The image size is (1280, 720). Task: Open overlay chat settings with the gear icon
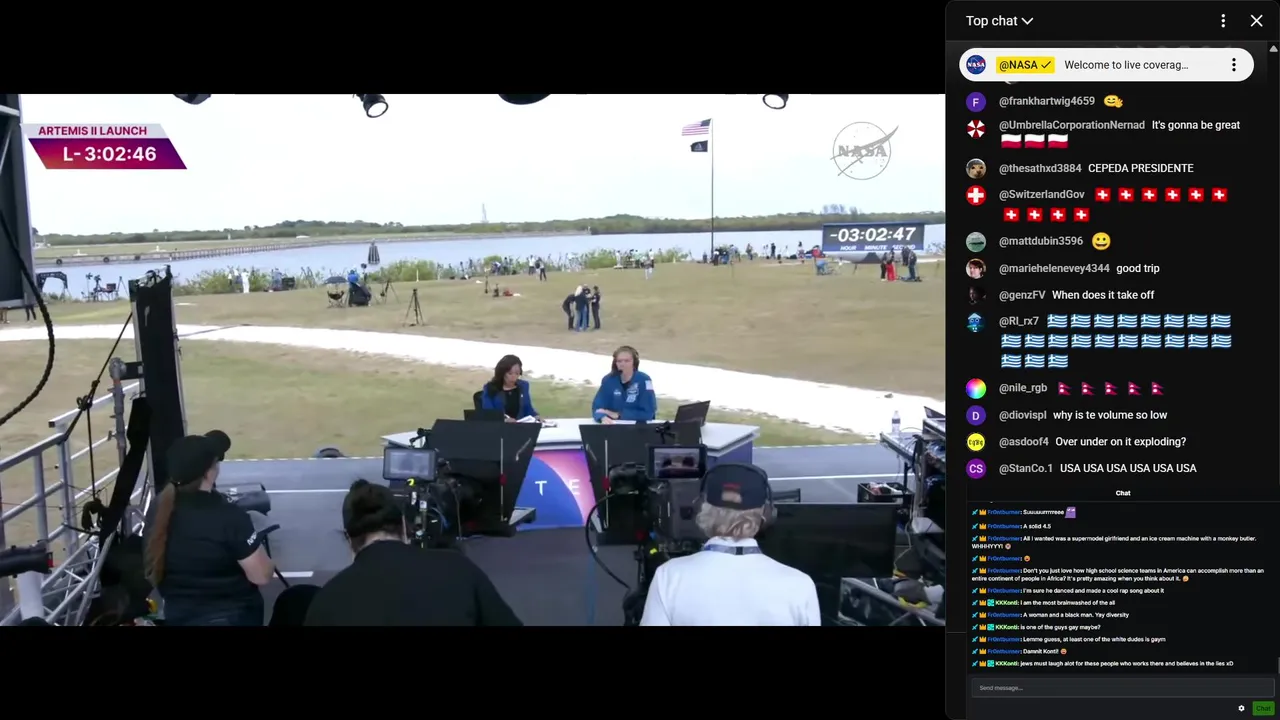click(x=1242, y=708)
